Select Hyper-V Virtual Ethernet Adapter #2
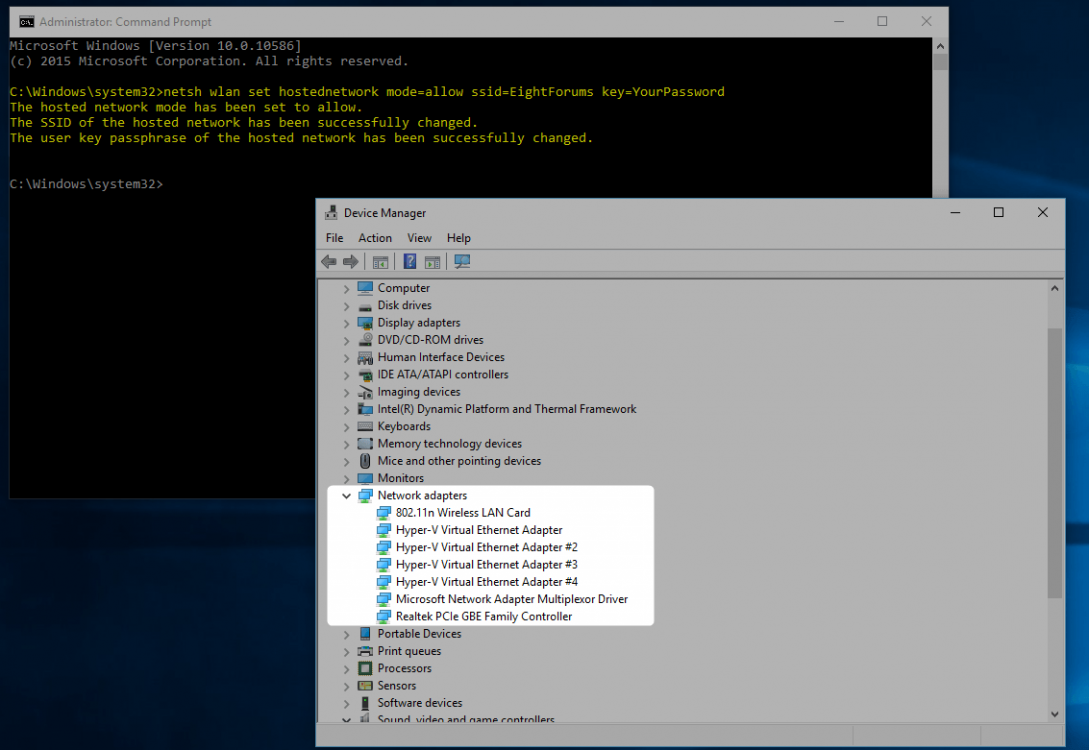The image size is (1089, 750). (x=486, y=547)
